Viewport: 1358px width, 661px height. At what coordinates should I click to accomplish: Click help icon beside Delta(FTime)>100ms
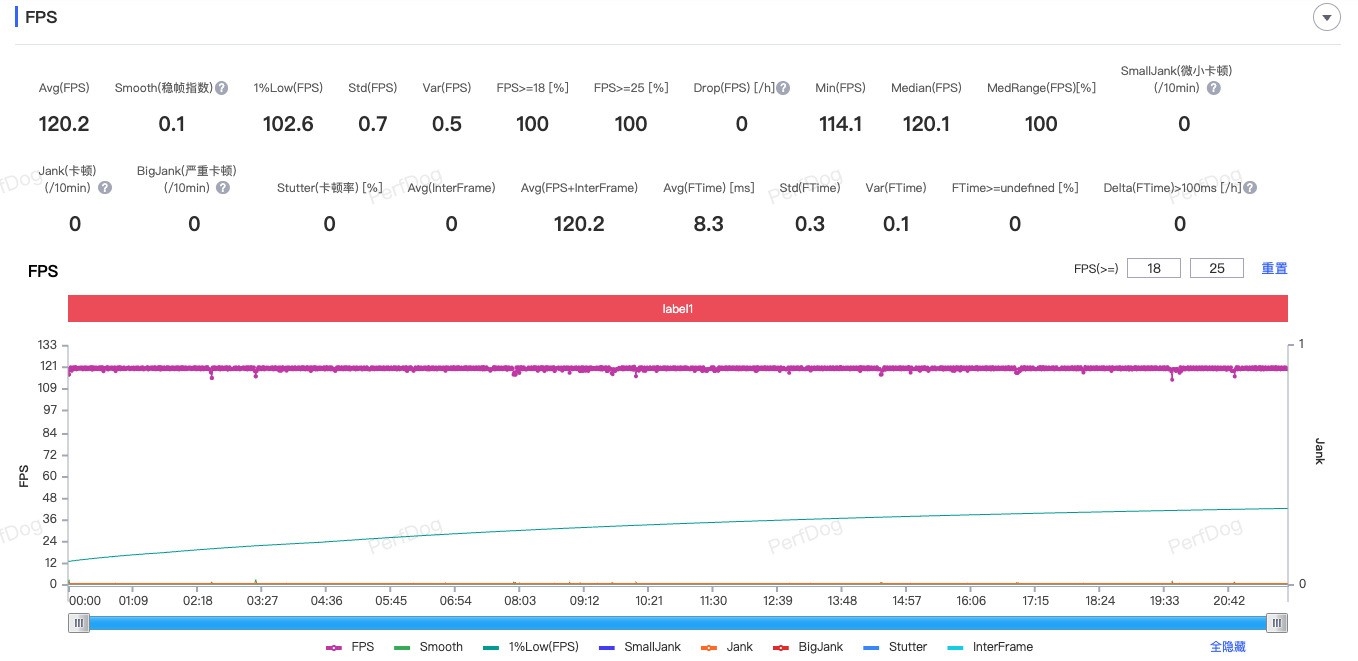[1250, 188]
